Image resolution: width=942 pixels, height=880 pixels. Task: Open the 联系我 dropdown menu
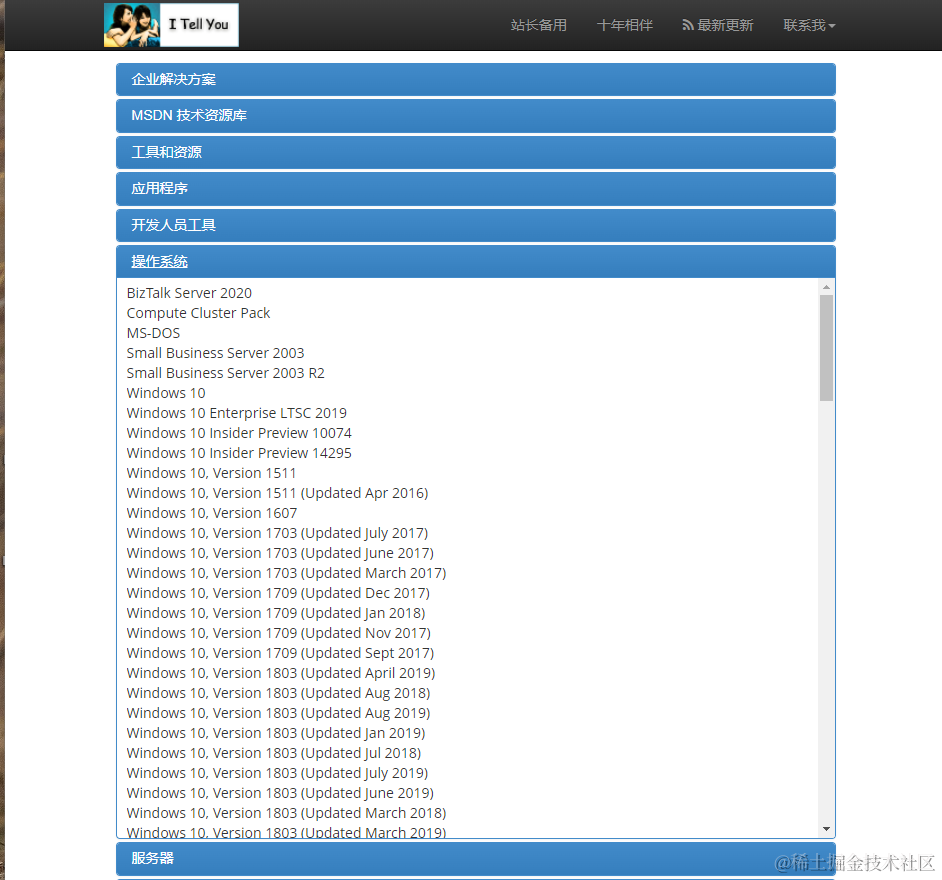point(809,25)
